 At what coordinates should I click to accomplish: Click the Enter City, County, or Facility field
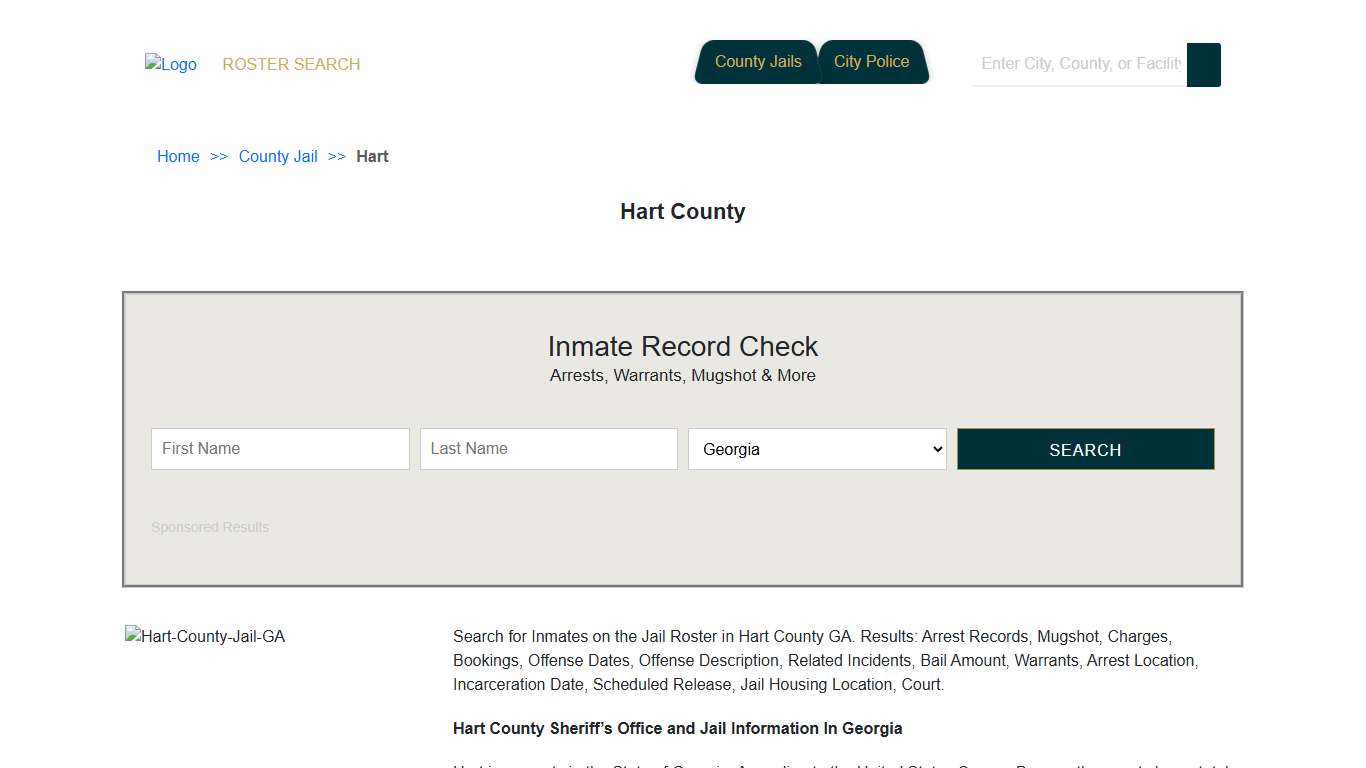(x=1078, y=64)
